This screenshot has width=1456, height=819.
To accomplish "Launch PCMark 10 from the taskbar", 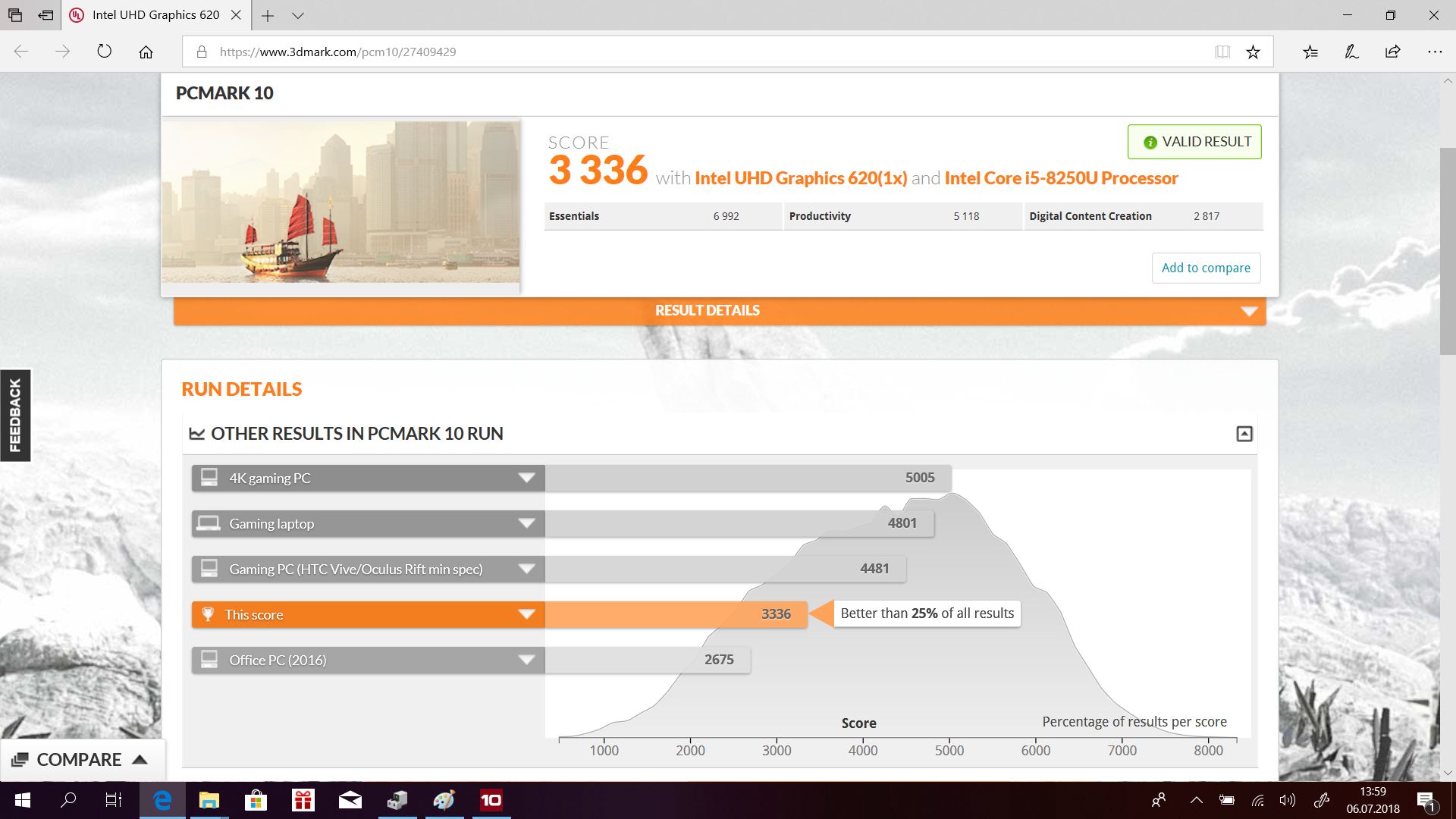I will [x=491, y=800].
